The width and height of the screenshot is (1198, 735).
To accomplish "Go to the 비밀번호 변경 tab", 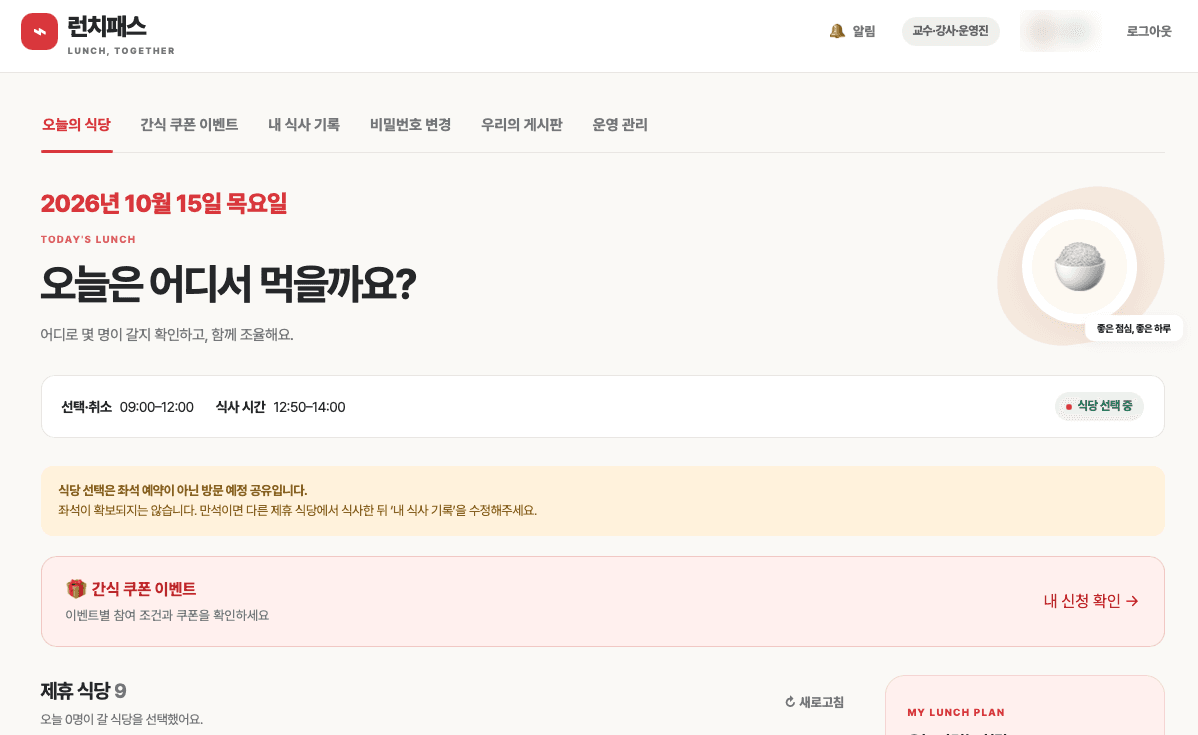I will point(410,125).
